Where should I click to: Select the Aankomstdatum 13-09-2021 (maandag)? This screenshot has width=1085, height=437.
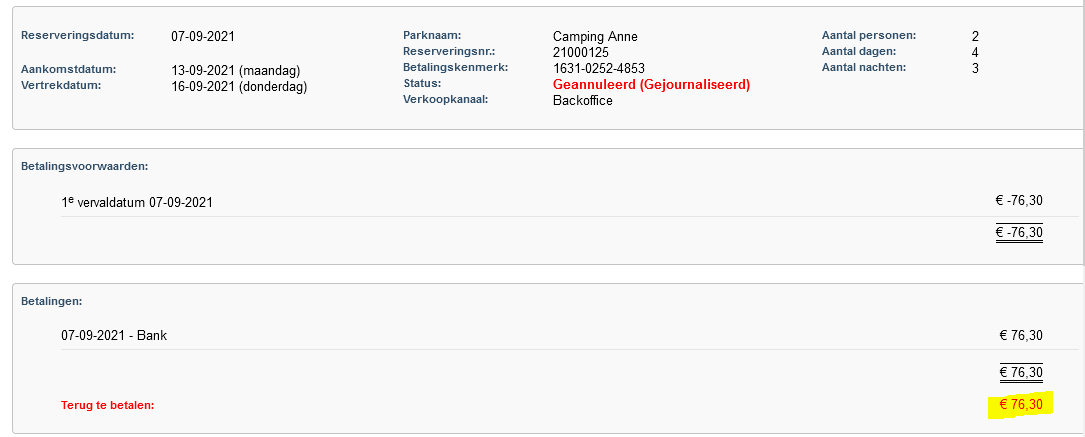235,71
